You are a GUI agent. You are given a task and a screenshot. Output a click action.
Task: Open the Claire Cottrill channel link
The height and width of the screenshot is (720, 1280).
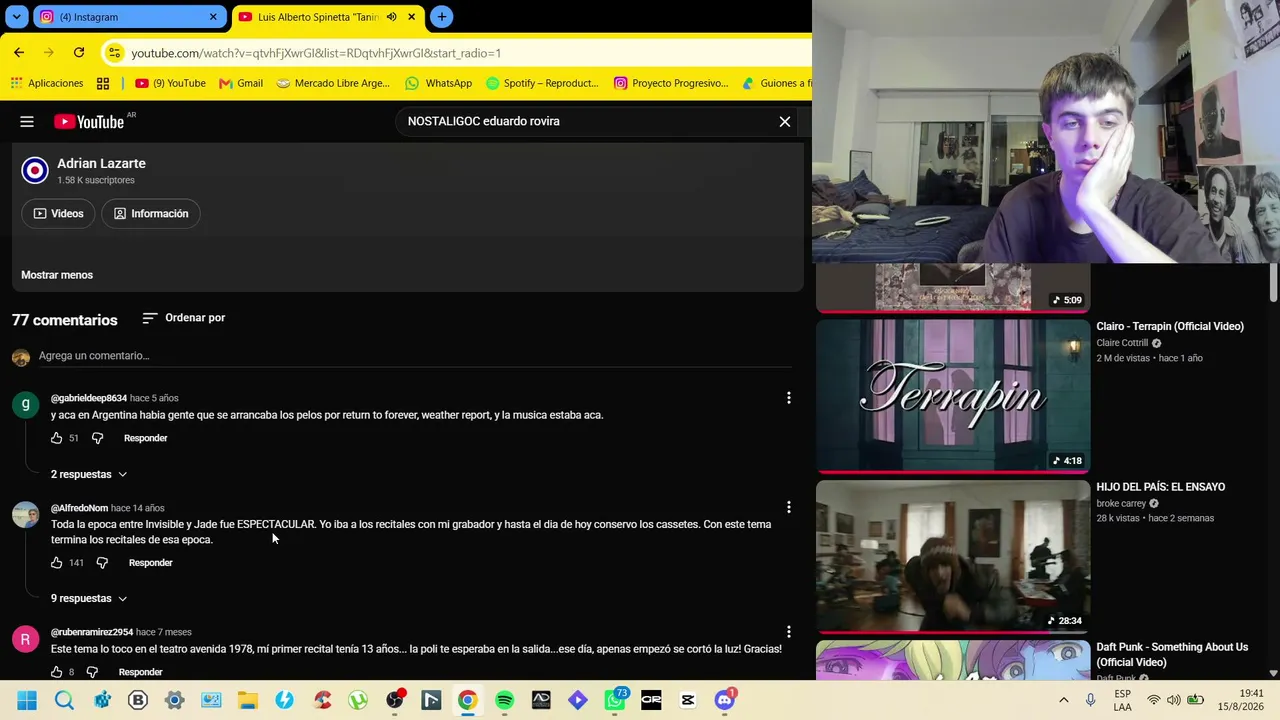click(x=1122, y=343)
